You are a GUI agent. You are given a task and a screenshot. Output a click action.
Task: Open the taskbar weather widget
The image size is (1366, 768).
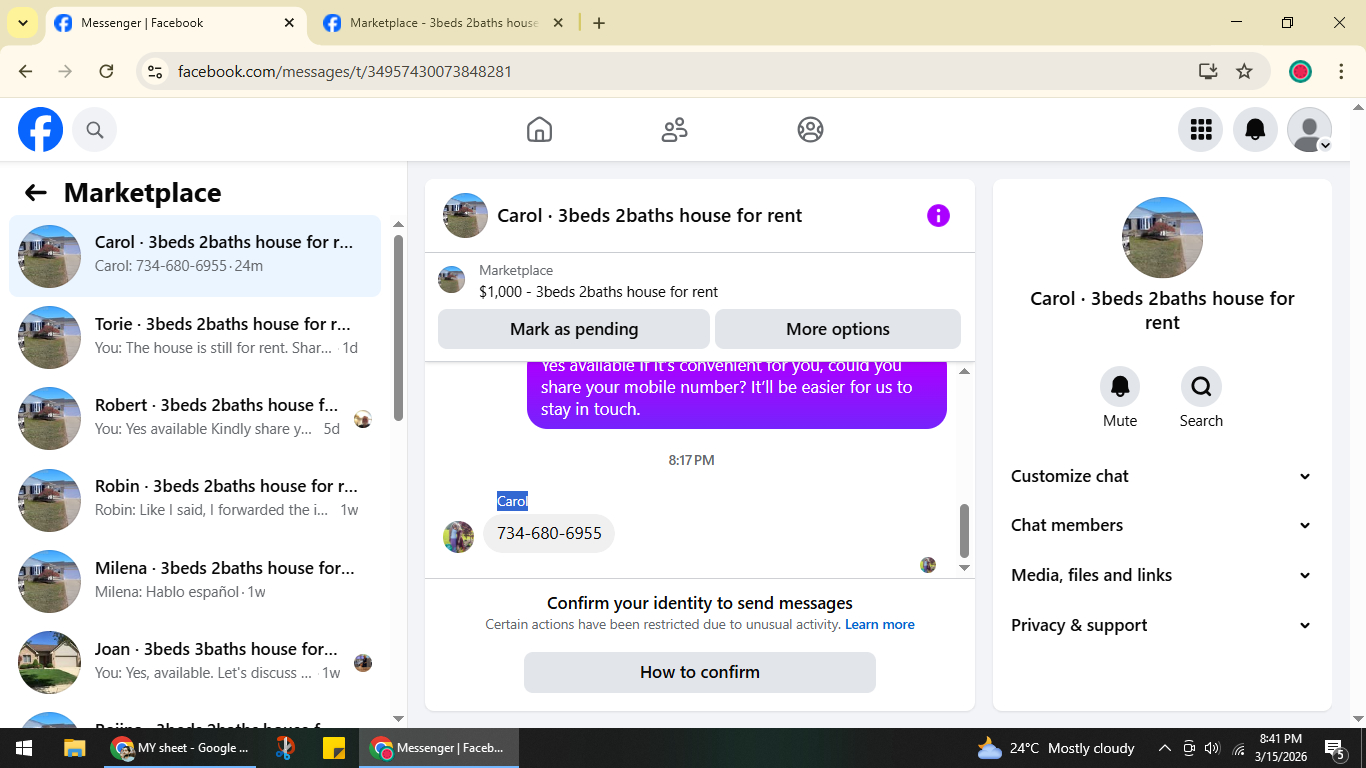(x=1056, y=748)
